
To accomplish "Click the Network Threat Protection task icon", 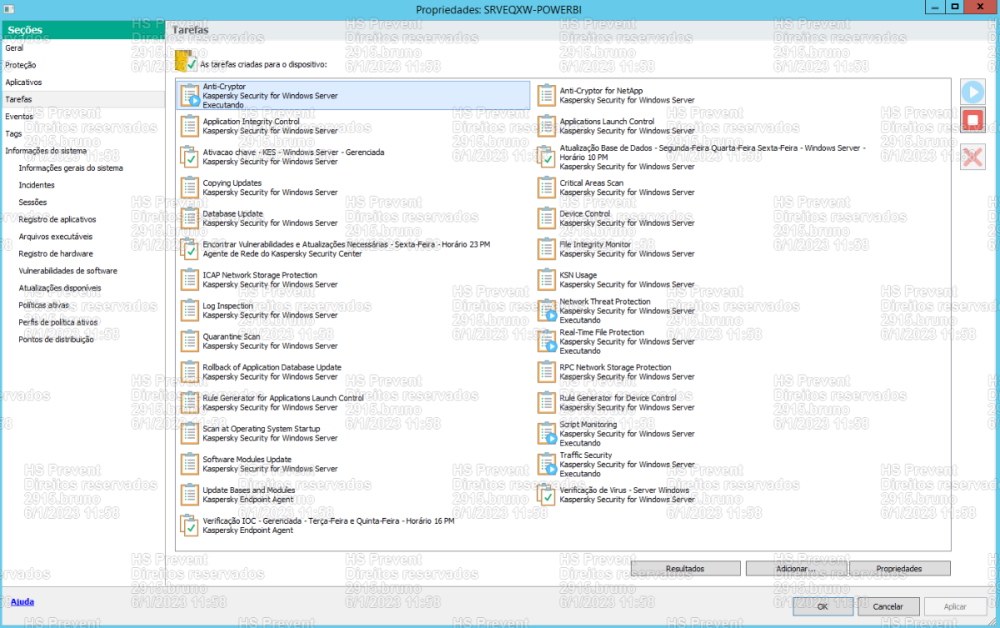I will pyautogui.click(x=547, y=310).
